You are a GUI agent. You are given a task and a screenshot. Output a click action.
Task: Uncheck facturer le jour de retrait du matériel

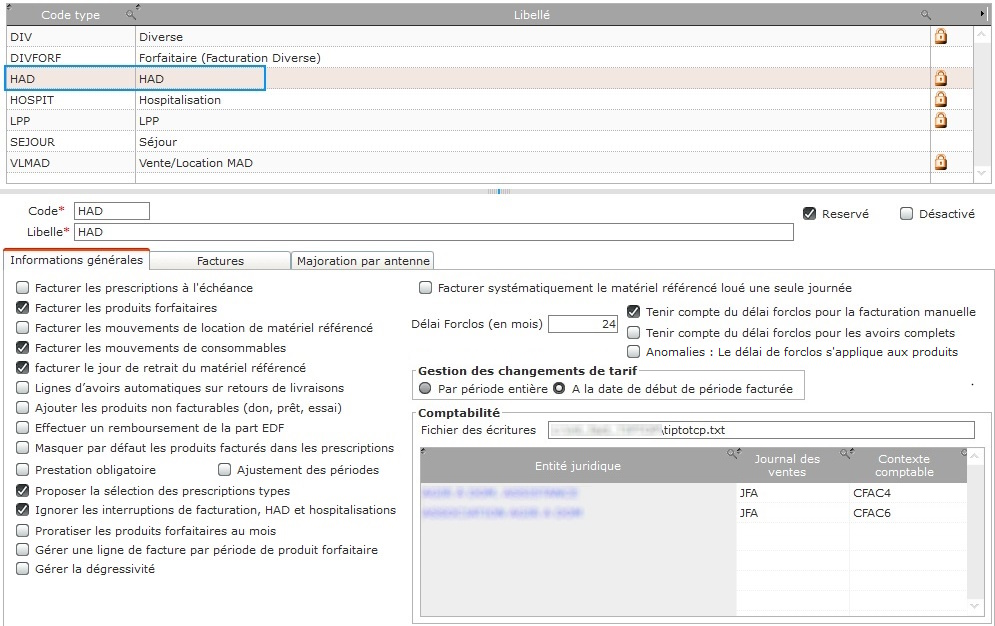(23, 368)
